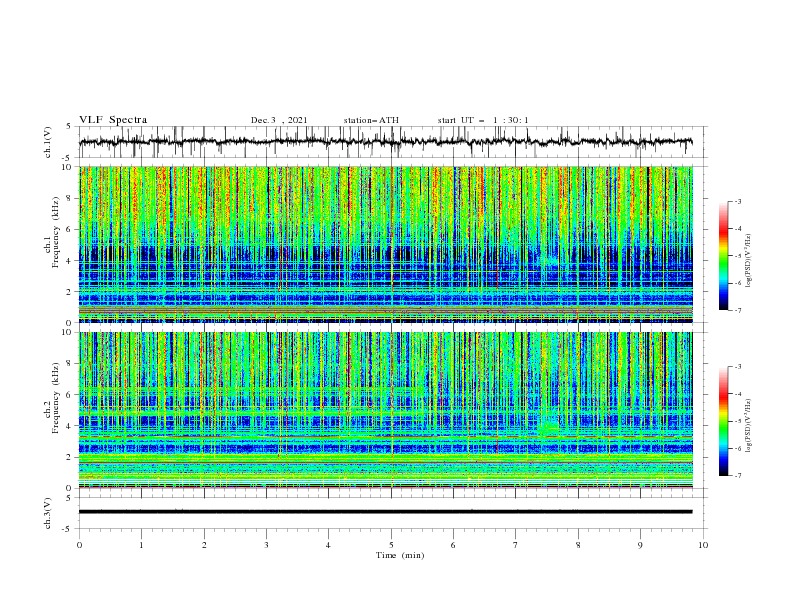Click time axis tick label "5"

coord(391,545)
